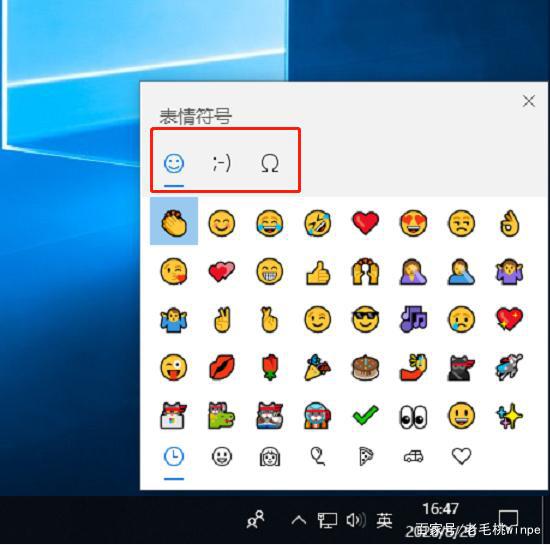550x545 pixels.
Task: Insert the kiss lips mark emoji
Action: (222, 368)
